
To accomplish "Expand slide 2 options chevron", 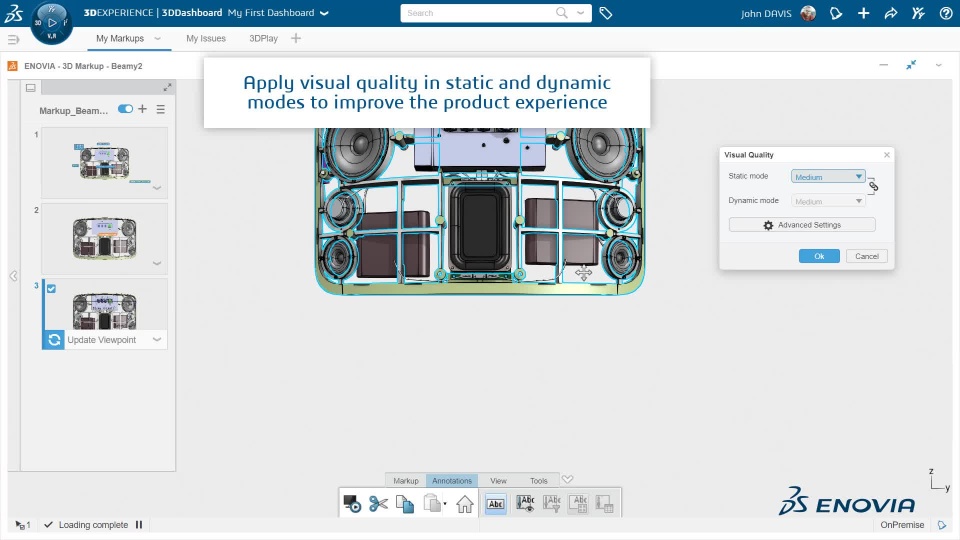I will pyautogui.click(x=157, y=263).
